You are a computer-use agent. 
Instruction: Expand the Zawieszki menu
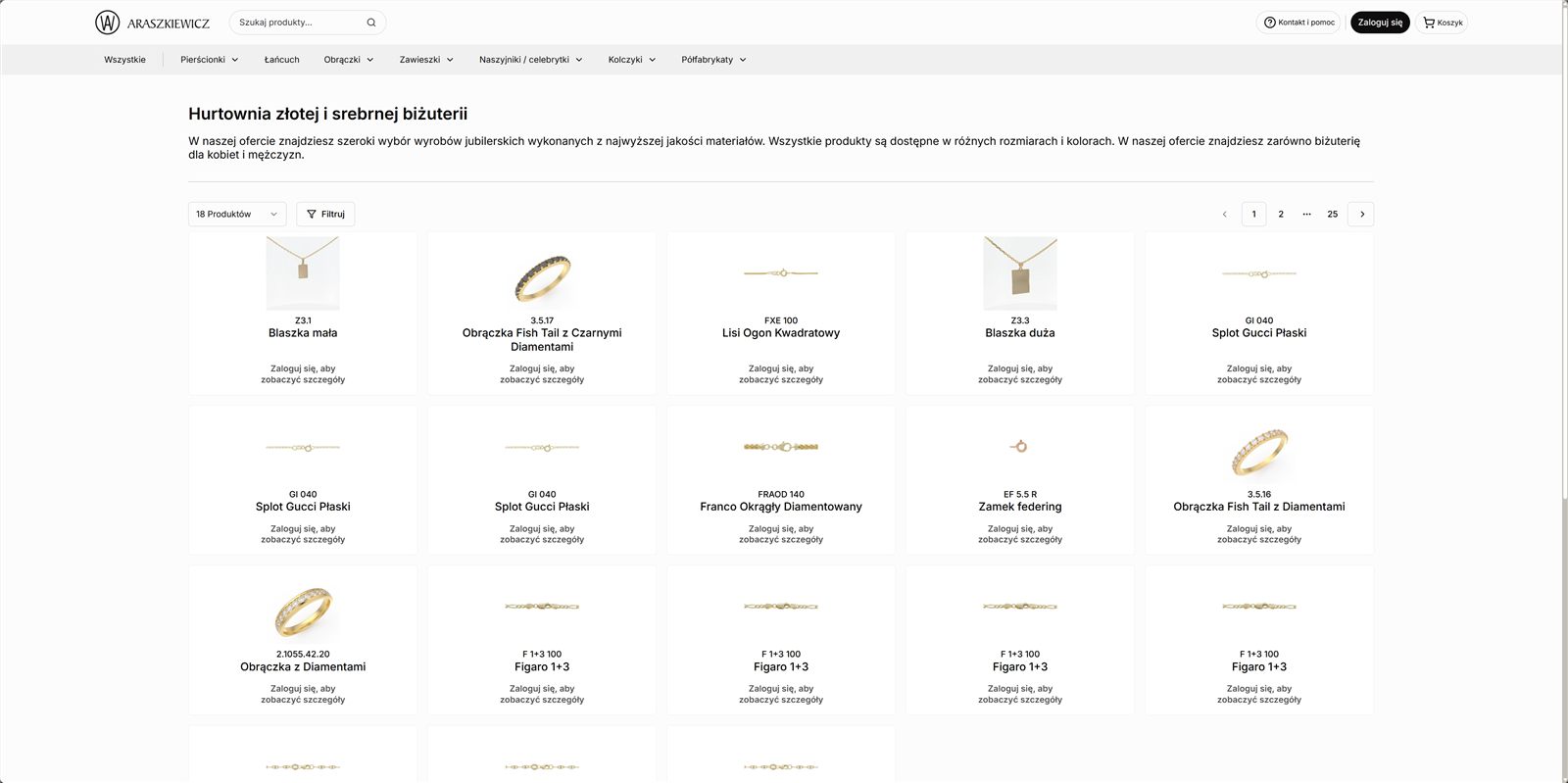[426, 60]
